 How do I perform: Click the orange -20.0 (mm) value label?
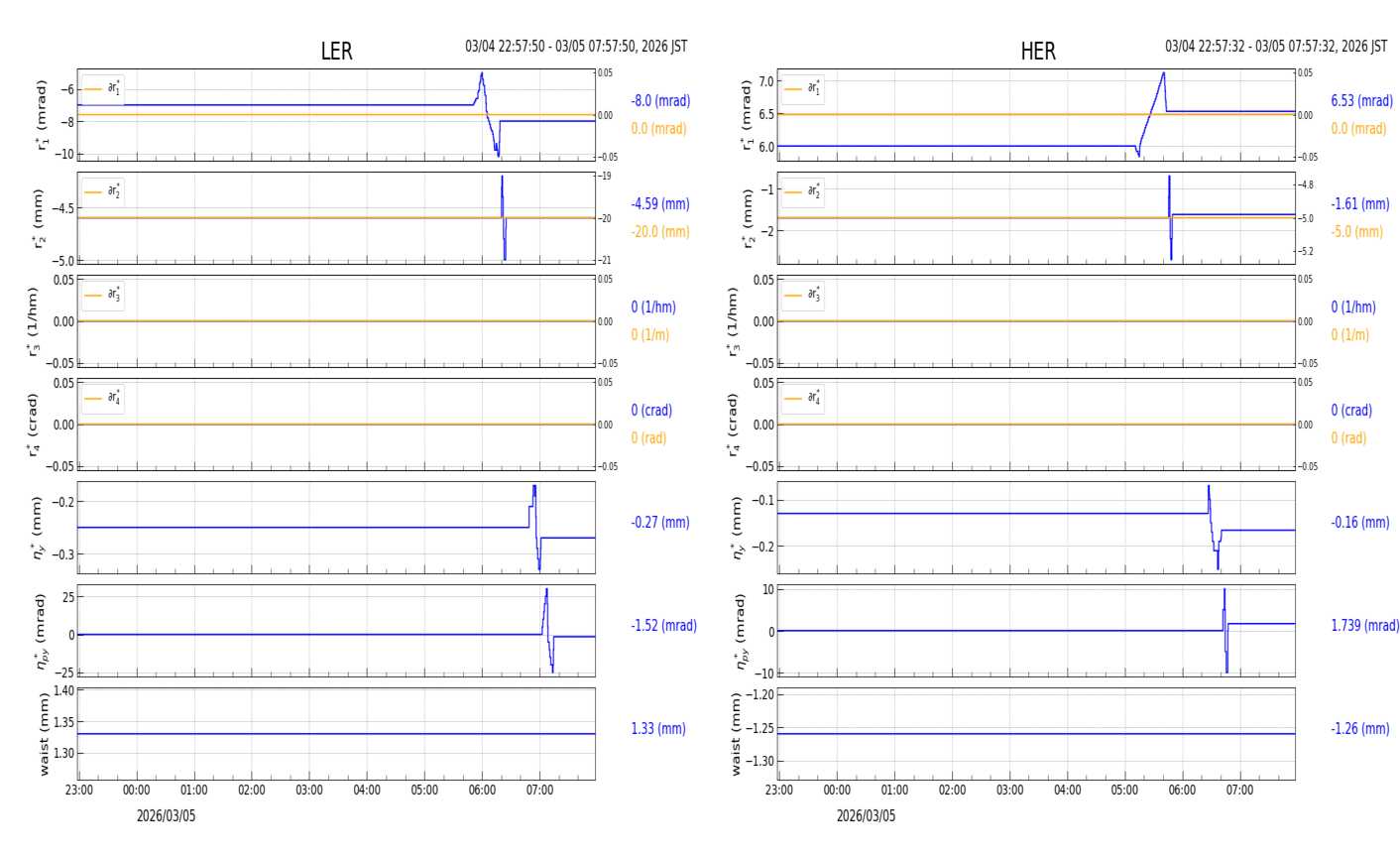click(x=660, y=232)
